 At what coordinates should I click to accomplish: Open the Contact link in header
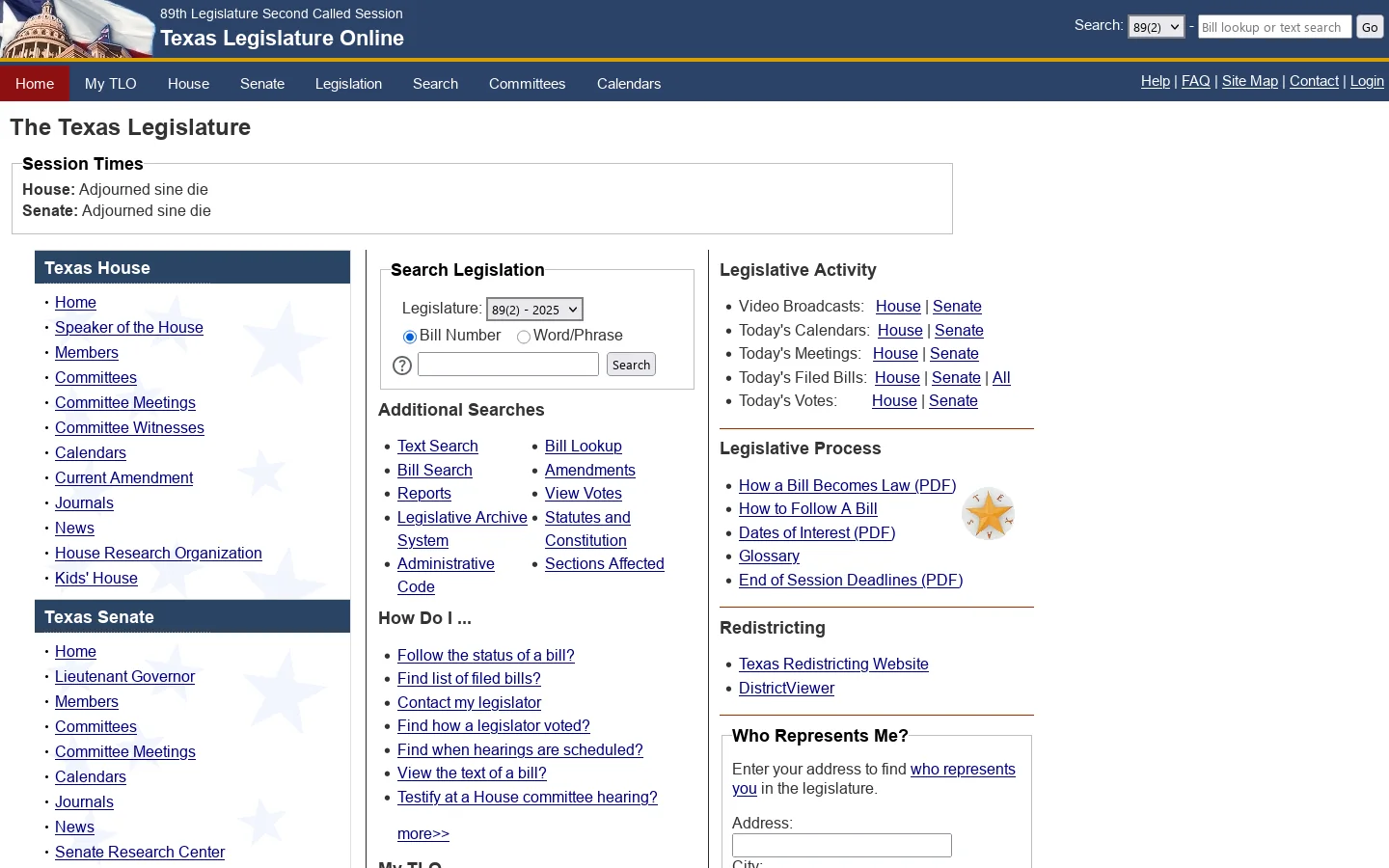coord(1314,81)
